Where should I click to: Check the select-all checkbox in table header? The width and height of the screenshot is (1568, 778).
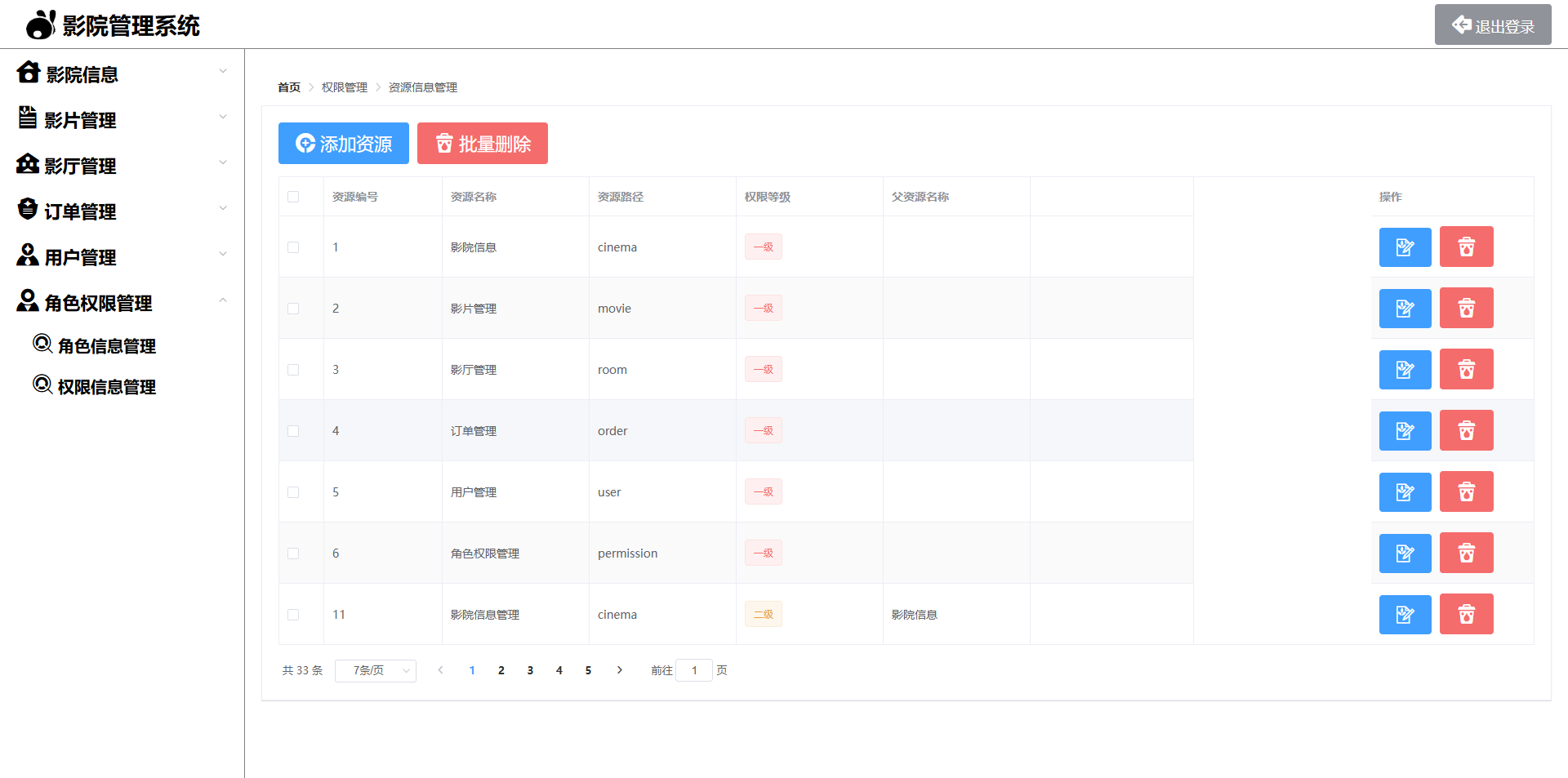coord(293,197)
